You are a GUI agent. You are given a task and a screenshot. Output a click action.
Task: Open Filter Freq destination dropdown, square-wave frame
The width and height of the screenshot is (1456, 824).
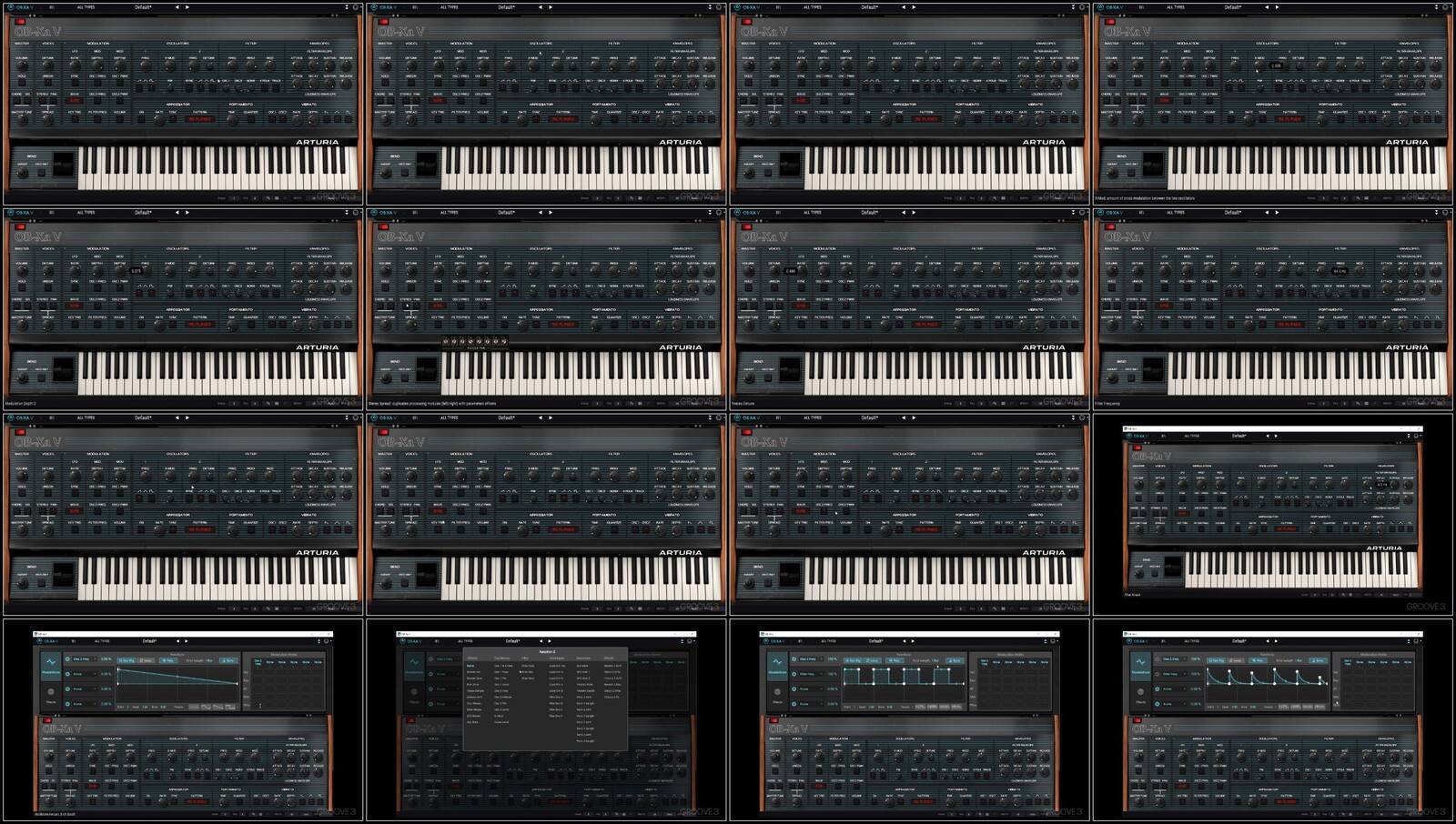click(x=810, y=674)
